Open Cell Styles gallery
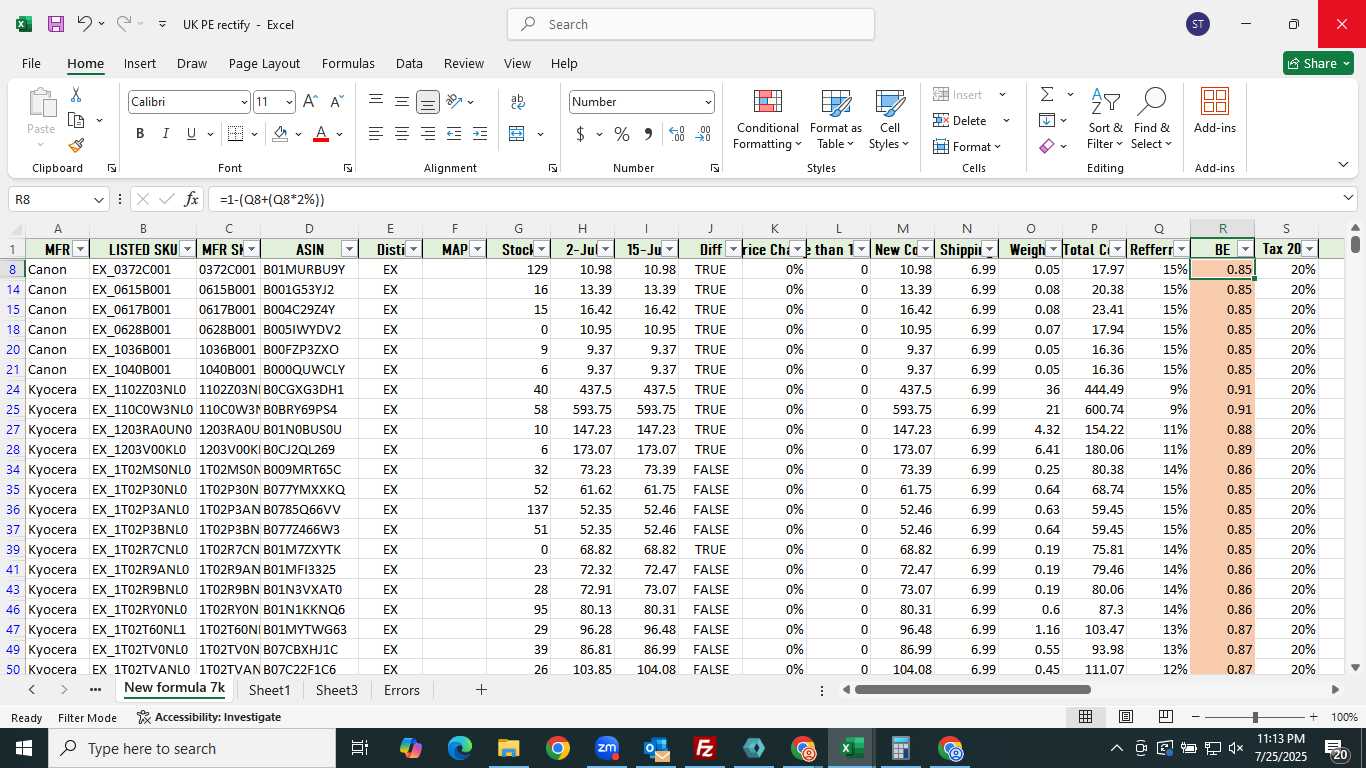Viewport: 1366px width, 768px height. (889, 120)
